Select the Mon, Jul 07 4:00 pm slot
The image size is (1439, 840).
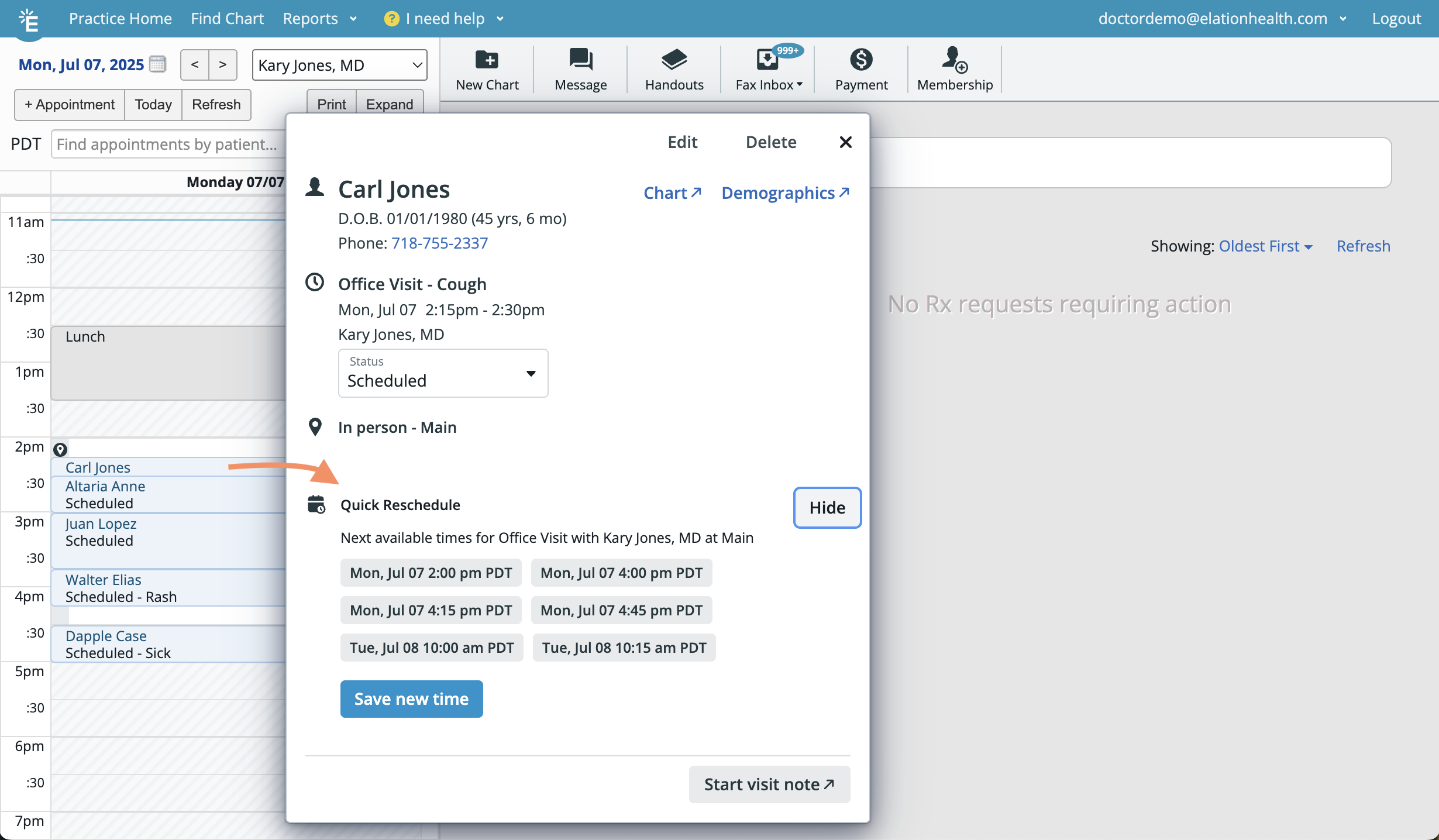(x=621, y=573)
